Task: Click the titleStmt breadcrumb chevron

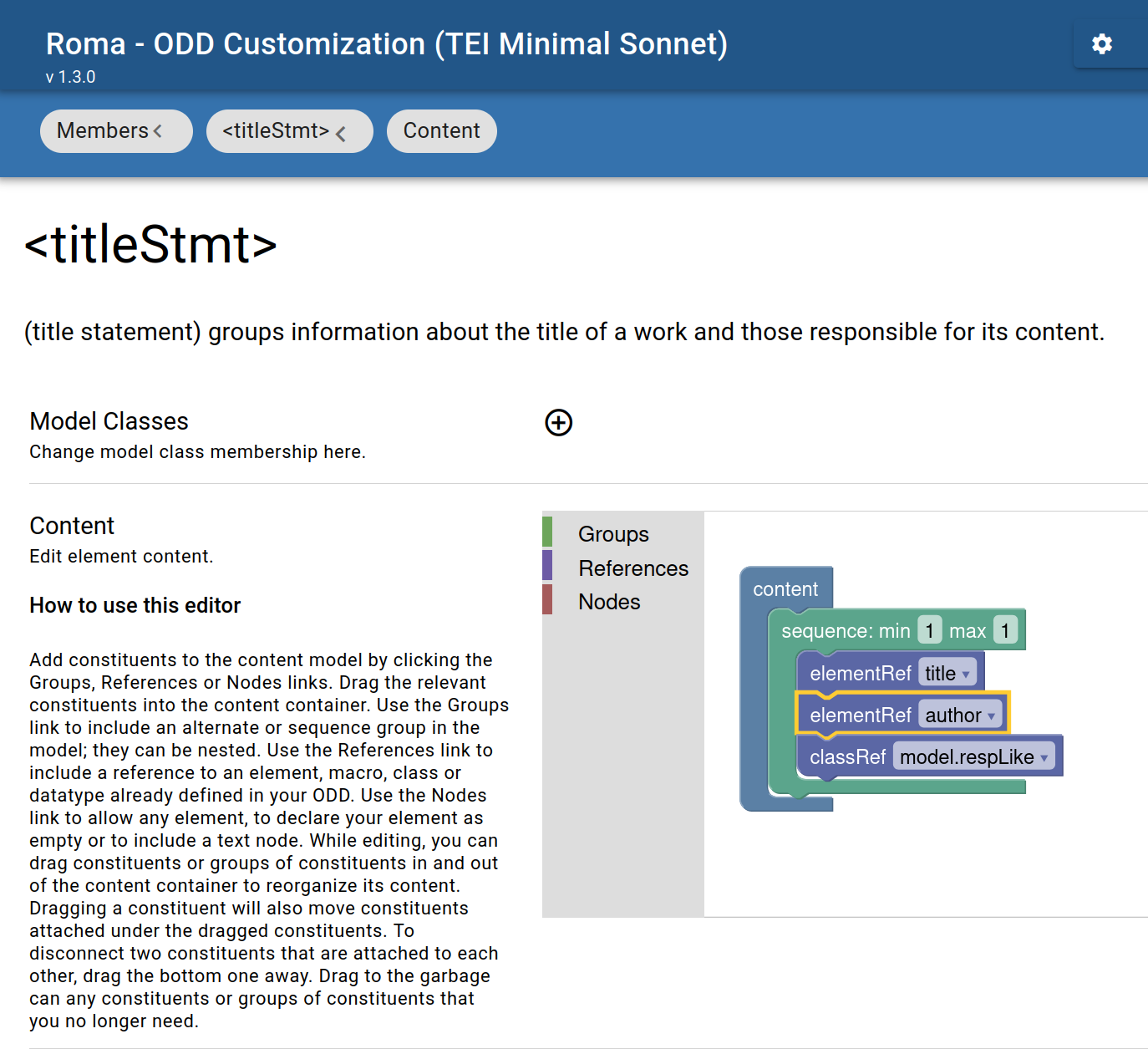Action: 341,133
